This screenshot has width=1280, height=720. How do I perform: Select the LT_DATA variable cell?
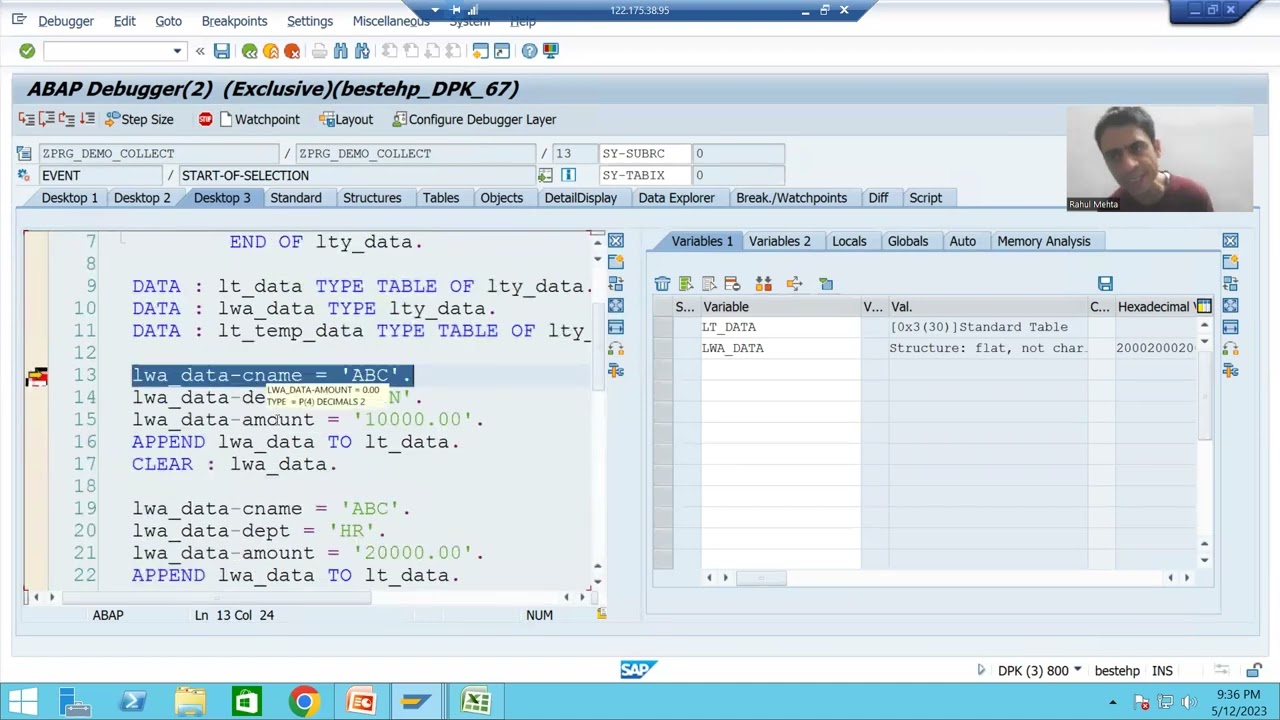coord(780,327)
